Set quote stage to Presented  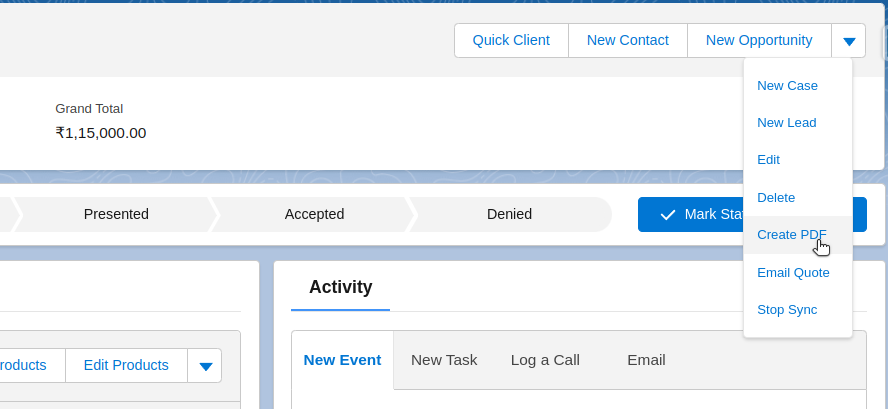(x=116, y=214)
